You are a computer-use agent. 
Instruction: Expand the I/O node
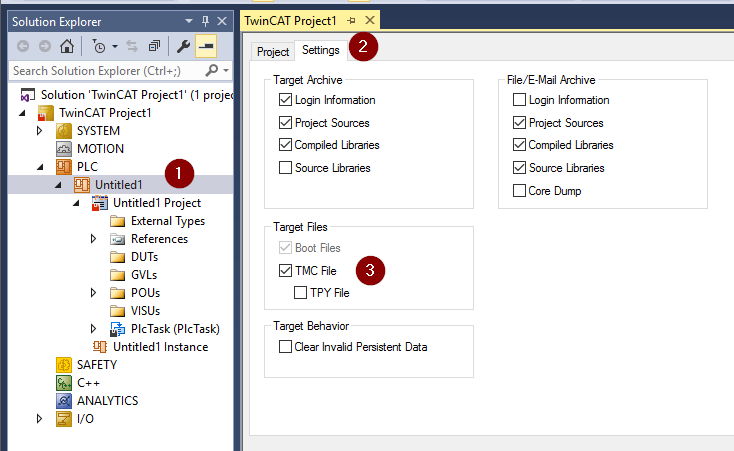point(40,419)
